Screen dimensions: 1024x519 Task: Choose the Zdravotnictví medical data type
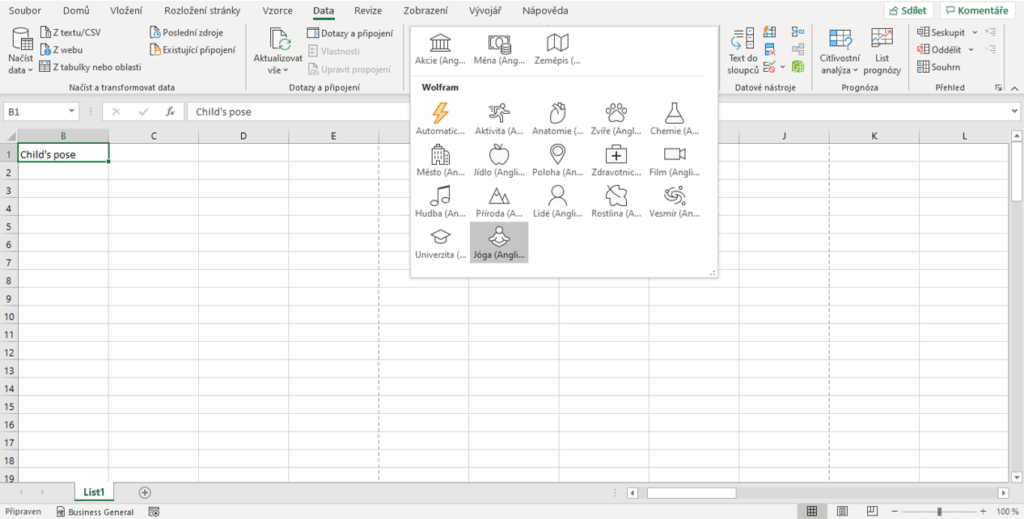(x=616, y=160)
